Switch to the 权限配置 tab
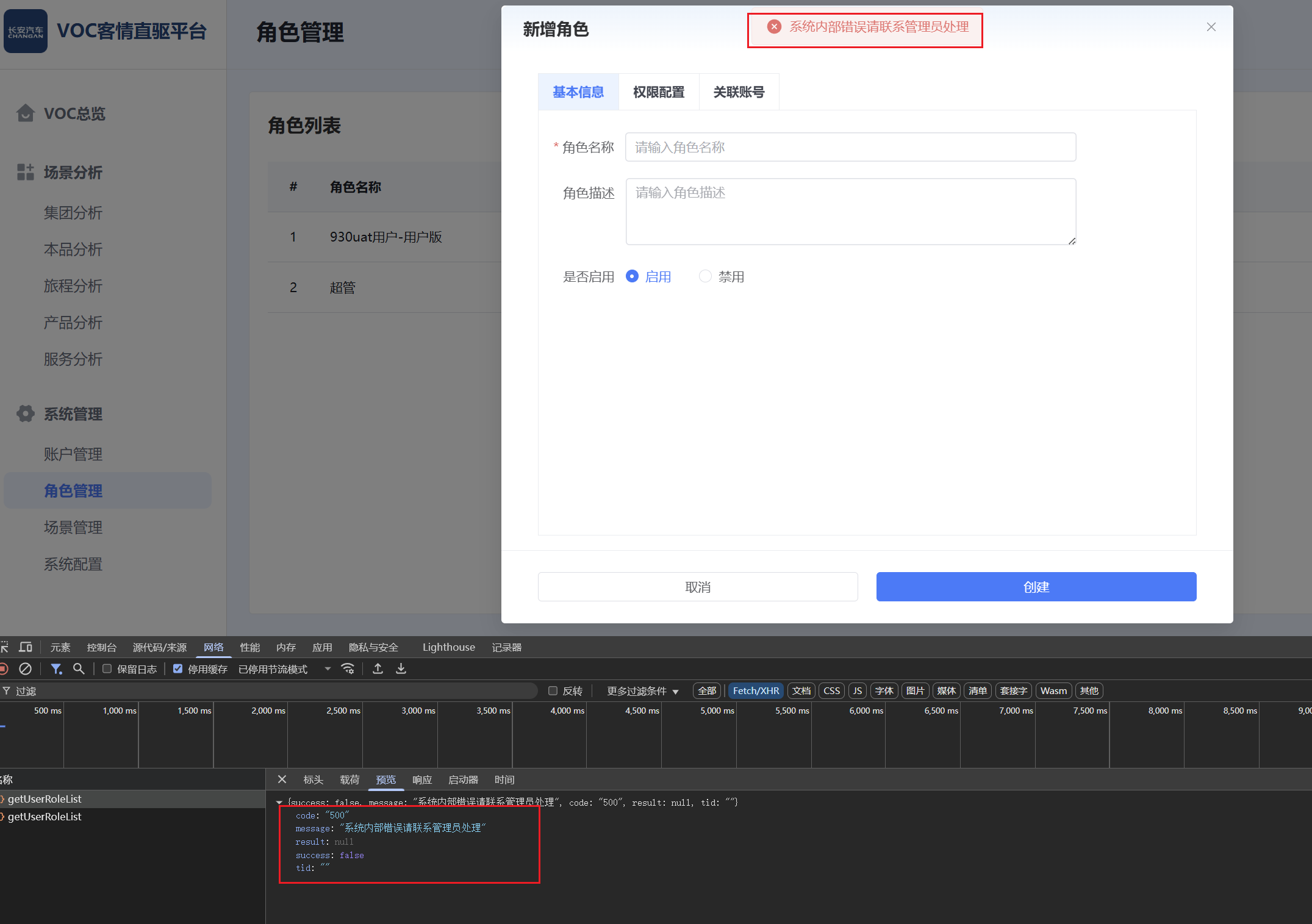 659,92
